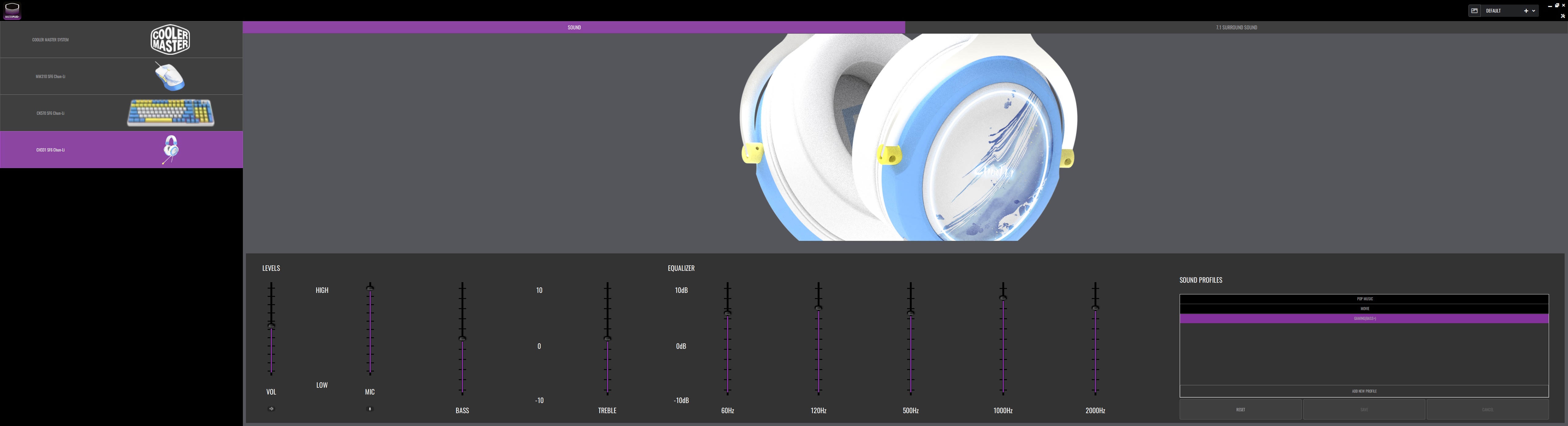Select the CK570 SF6 Chun-Li label
Viewport: 1568px width, 426px height.
click(51, 113)
